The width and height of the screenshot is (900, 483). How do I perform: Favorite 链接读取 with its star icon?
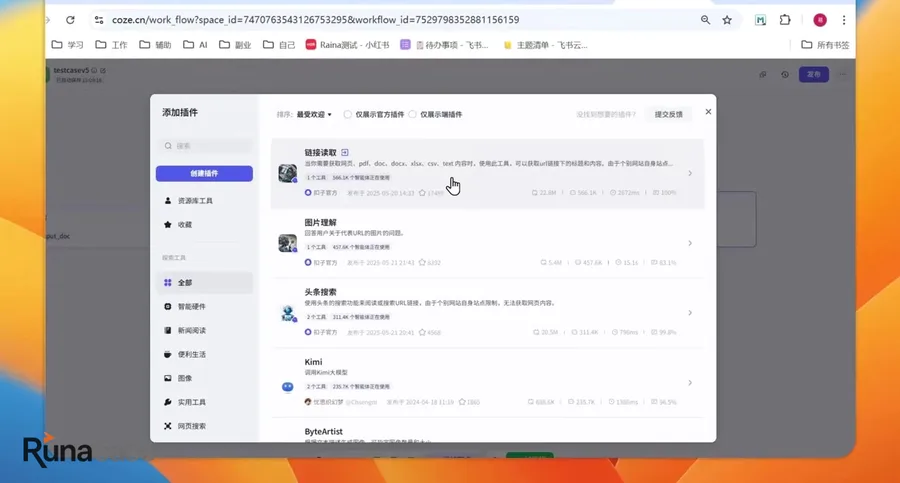click(422, 193)
